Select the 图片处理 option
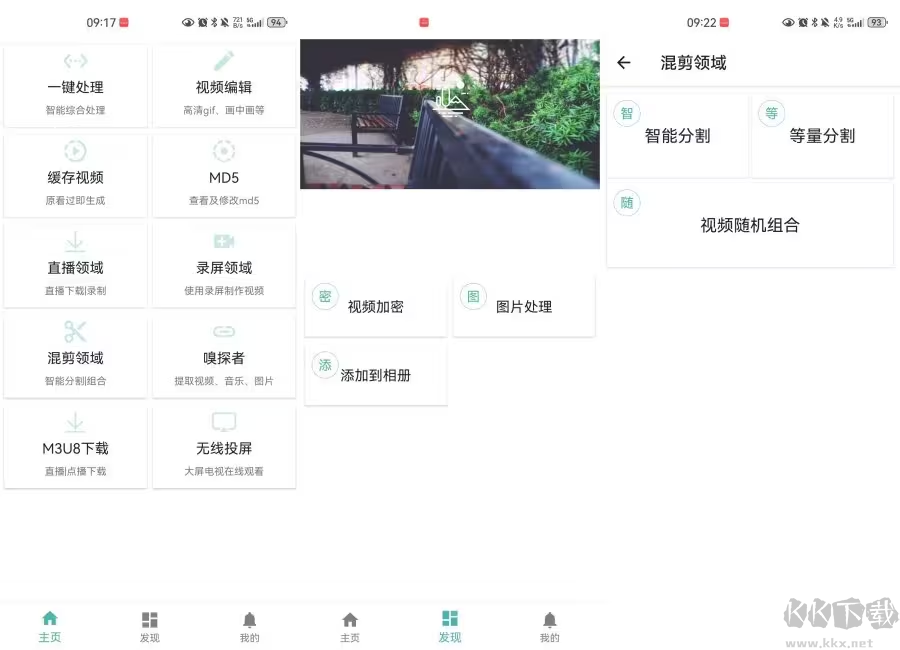Screen dimensions: 900x650 (523, 307)
